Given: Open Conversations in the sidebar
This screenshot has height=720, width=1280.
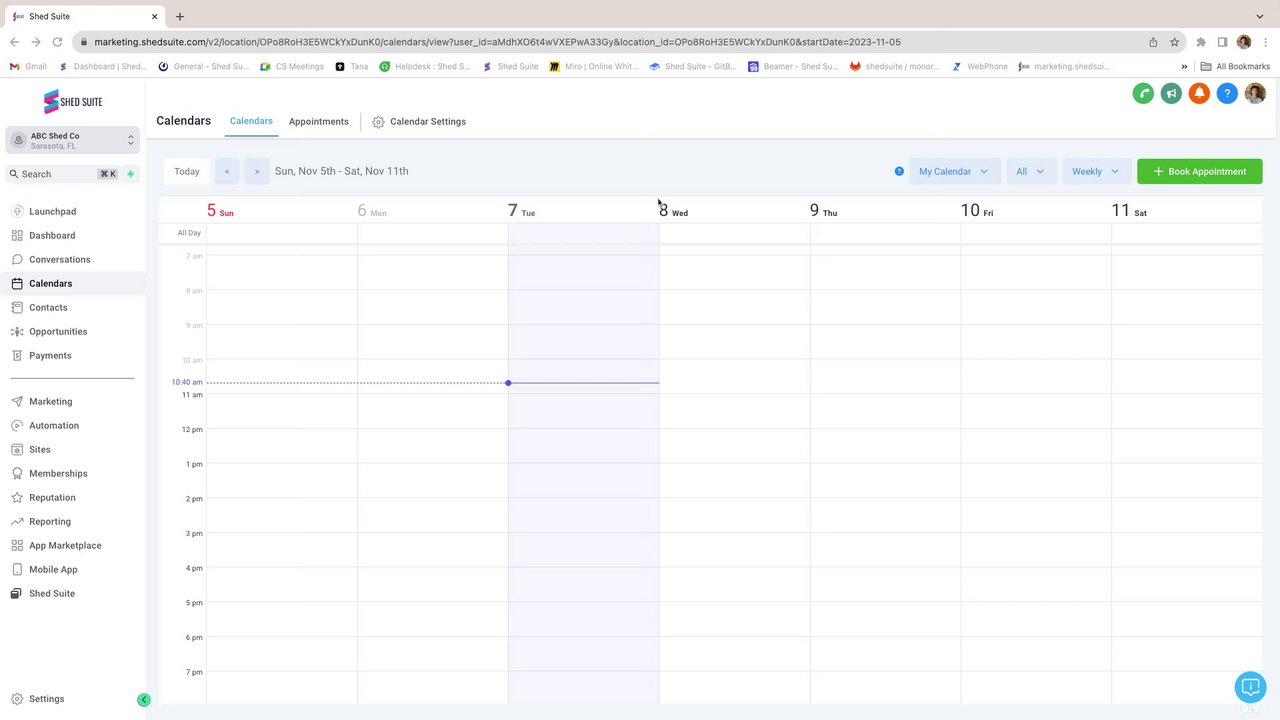Looking at the screenshot, I should click(x=59, y=260).
